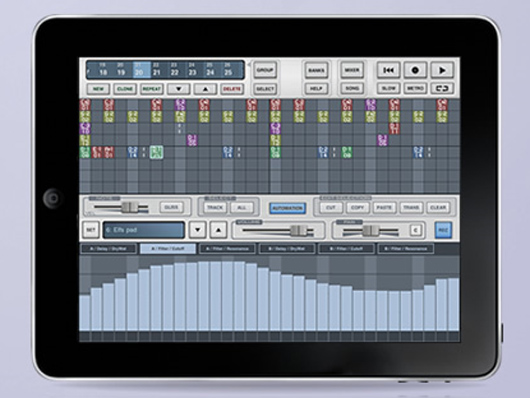This screenshot has width=530, height=398.
Task: Switch to the MIXER view
Action: pyautogui.click(x=352, y=70)
